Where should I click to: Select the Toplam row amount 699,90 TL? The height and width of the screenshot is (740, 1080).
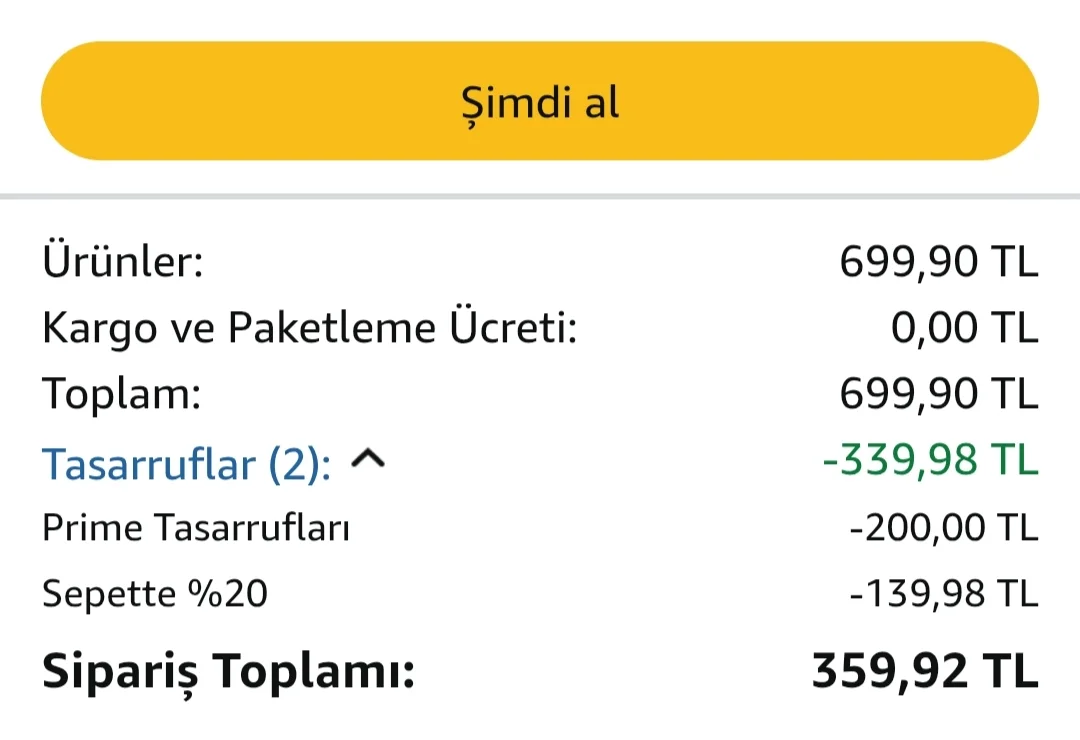coord(938,394)
